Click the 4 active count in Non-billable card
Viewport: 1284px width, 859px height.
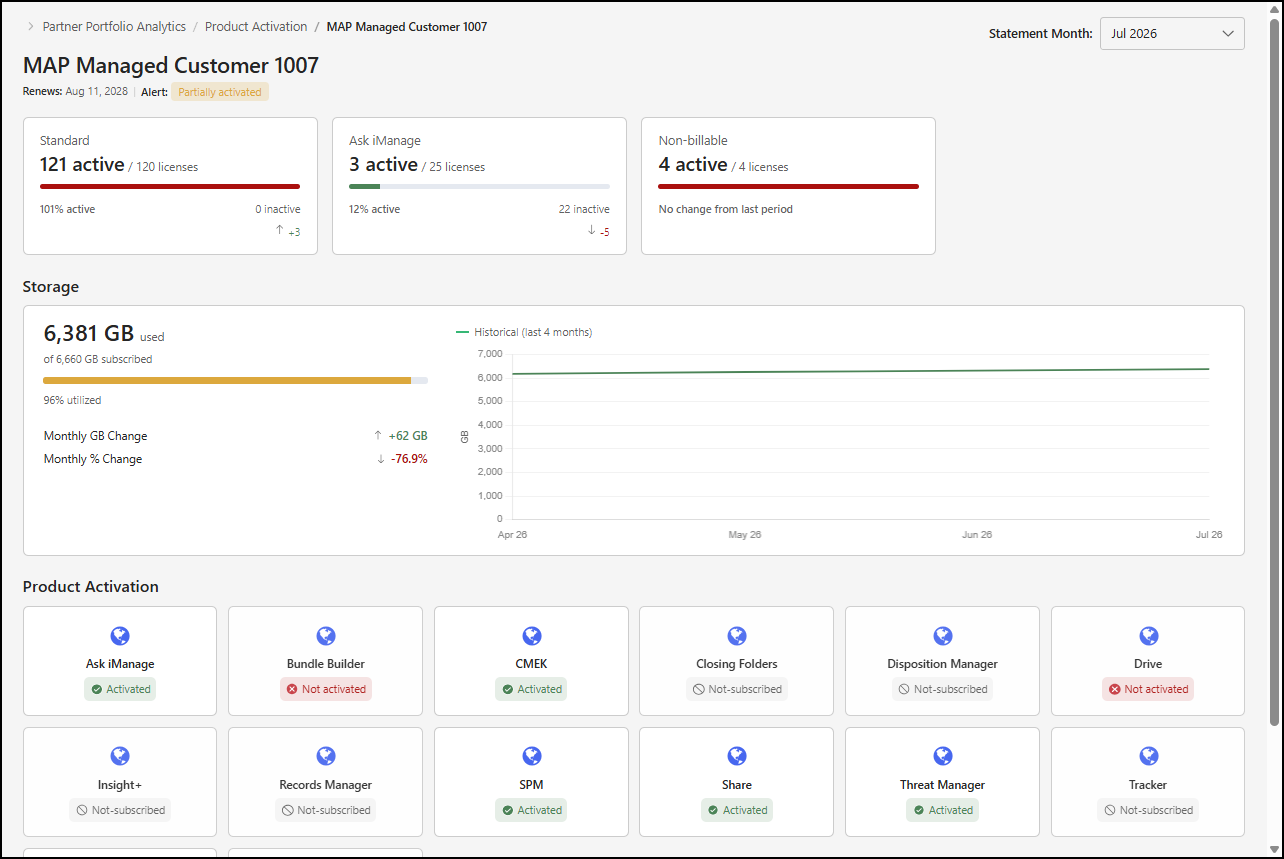(x=692, y=165)
